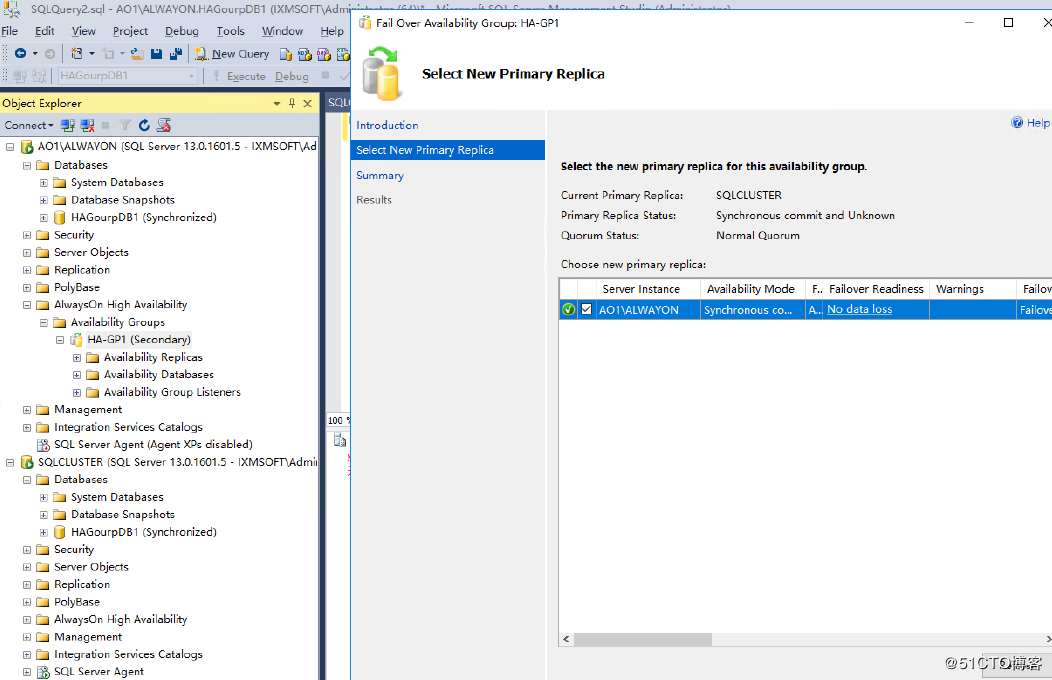Click the HAGourpDB1 database icon under AO1\ALWAYON
Viewport: 1052px width, 680px height.
pos(60,217)
